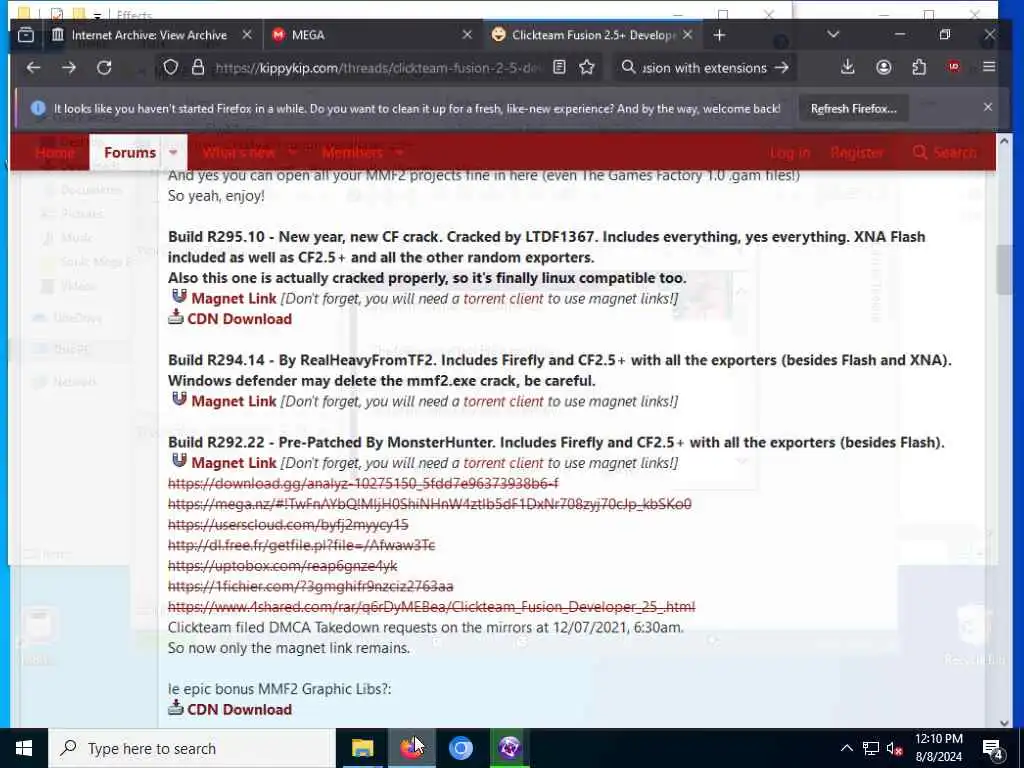Screen dimensions: 1024x768
Task: Click the page vertical scrollbar thumb
Action: point(1004,270)
